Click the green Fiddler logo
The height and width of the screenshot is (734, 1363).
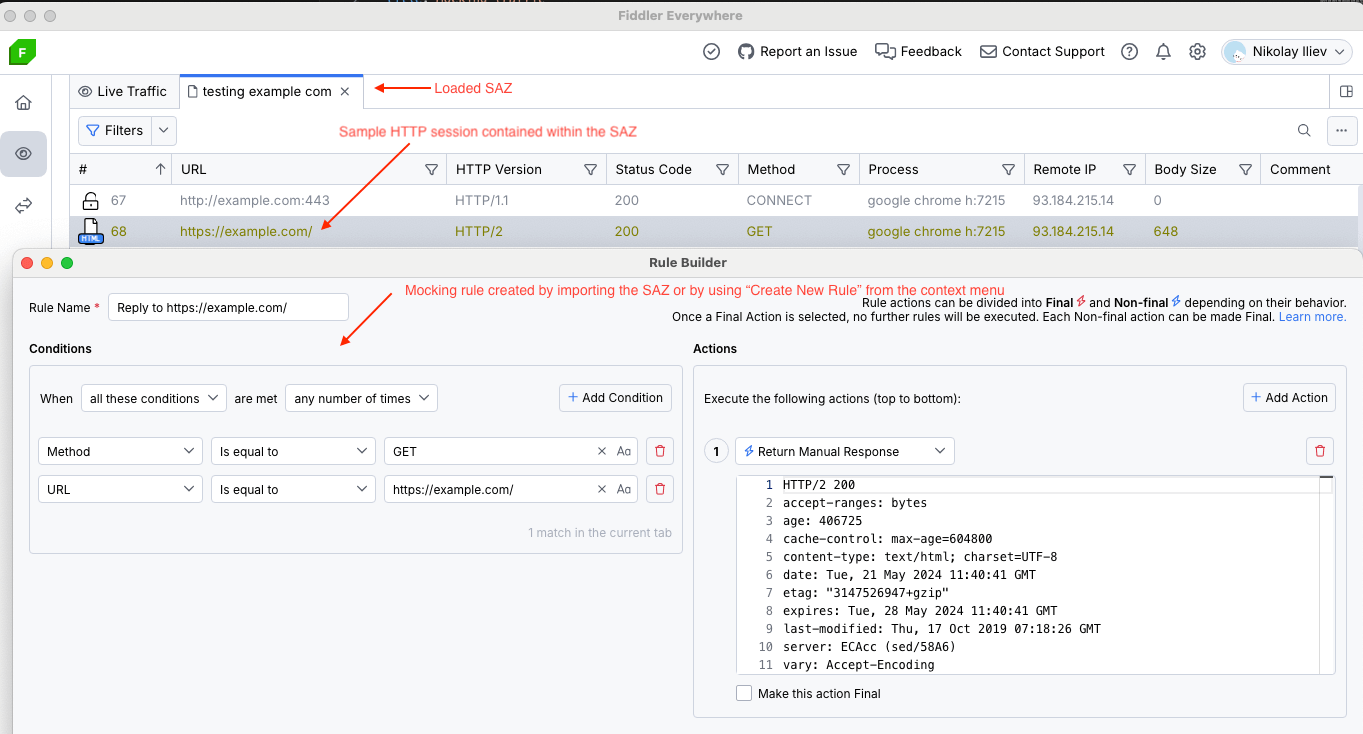[x=22, y=51]
